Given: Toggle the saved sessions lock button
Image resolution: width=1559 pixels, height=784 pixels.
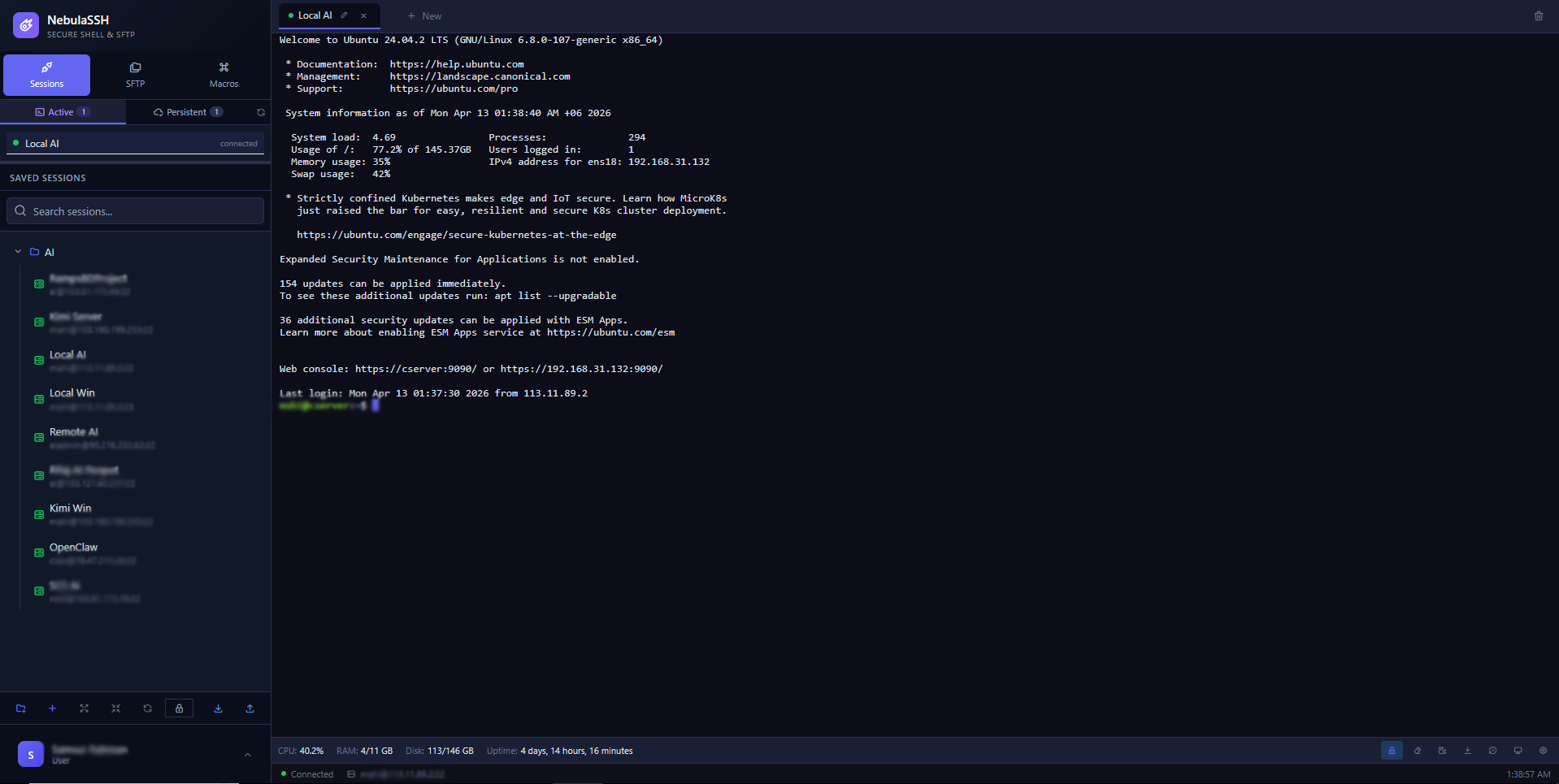Looking at the screenshot, I should coord(179,708).
